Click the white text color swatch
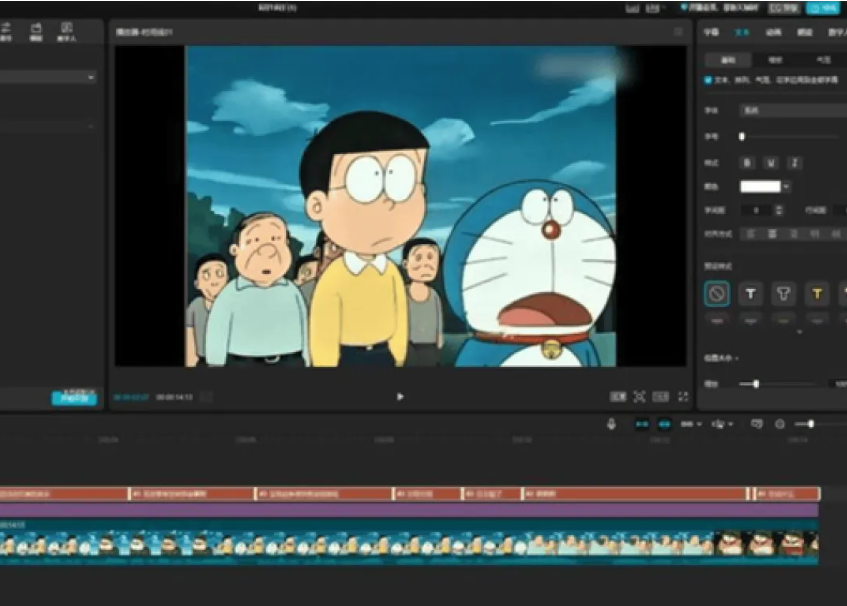847x606 pixels. point(760,186)
